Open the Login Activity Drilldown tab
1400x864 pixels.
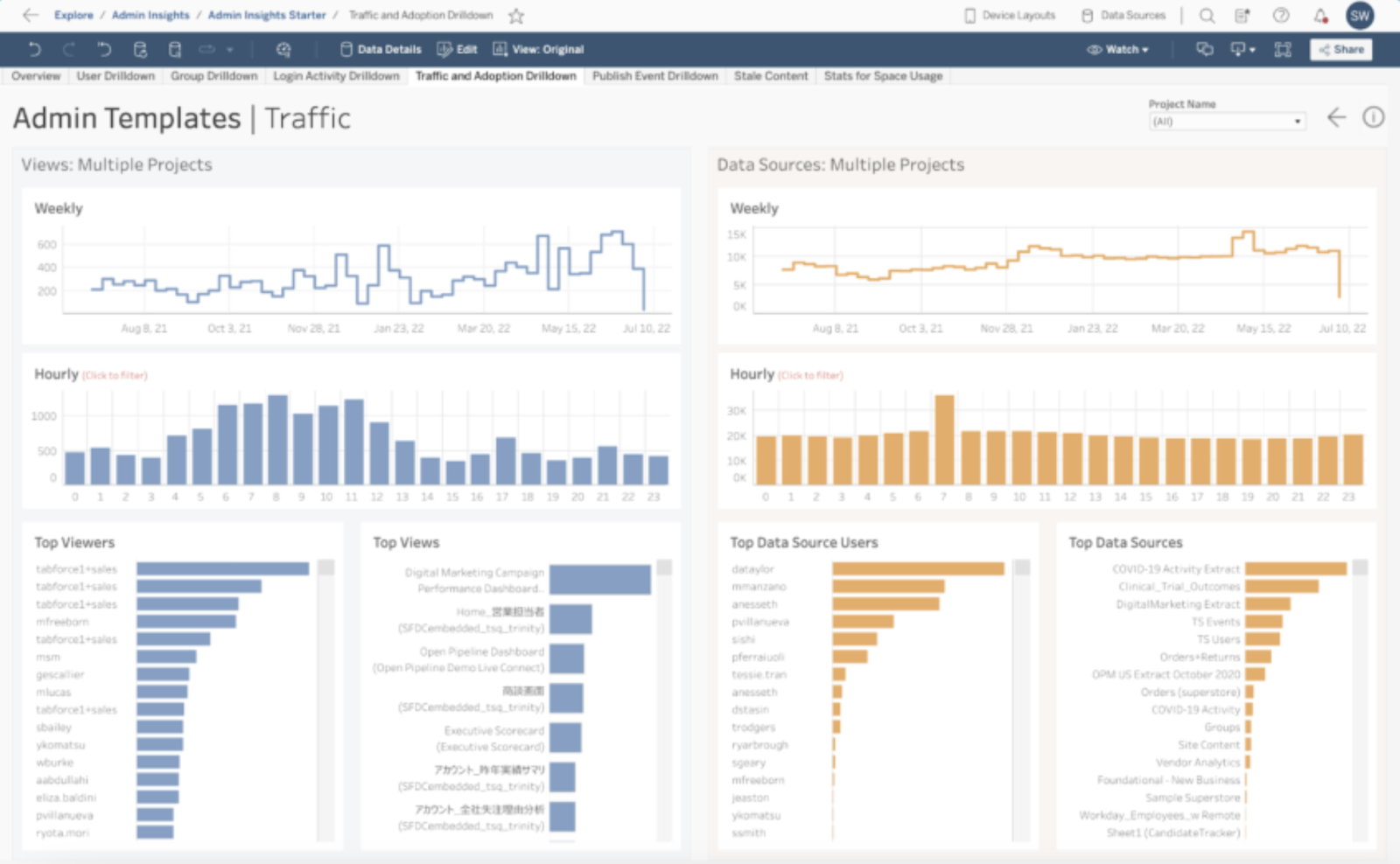pyautogui.click(x=336, y=76)
